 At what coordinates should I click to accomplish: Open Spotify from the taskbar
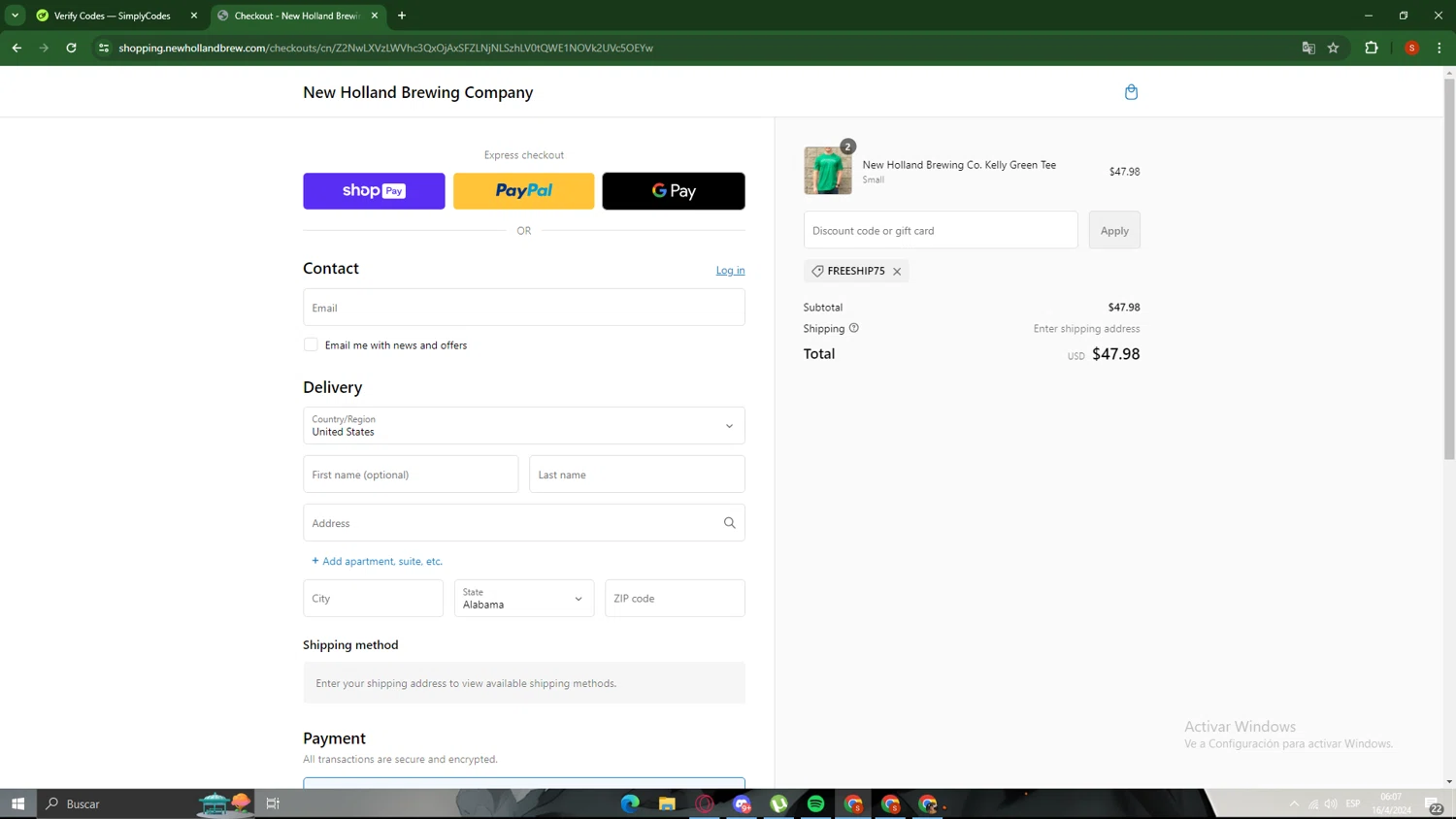coord(815,803)
